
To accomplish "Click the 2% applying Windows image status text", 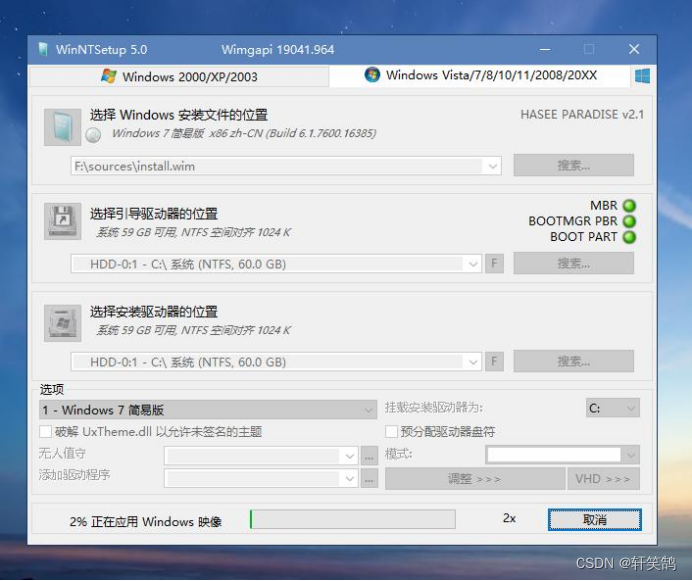I will click(146, 521).
